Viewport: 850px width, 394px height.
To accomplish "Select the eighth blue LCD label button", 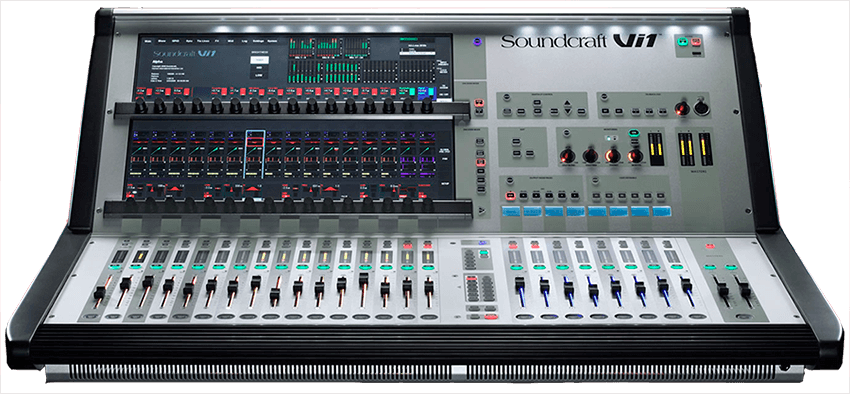I will (661, 211).
